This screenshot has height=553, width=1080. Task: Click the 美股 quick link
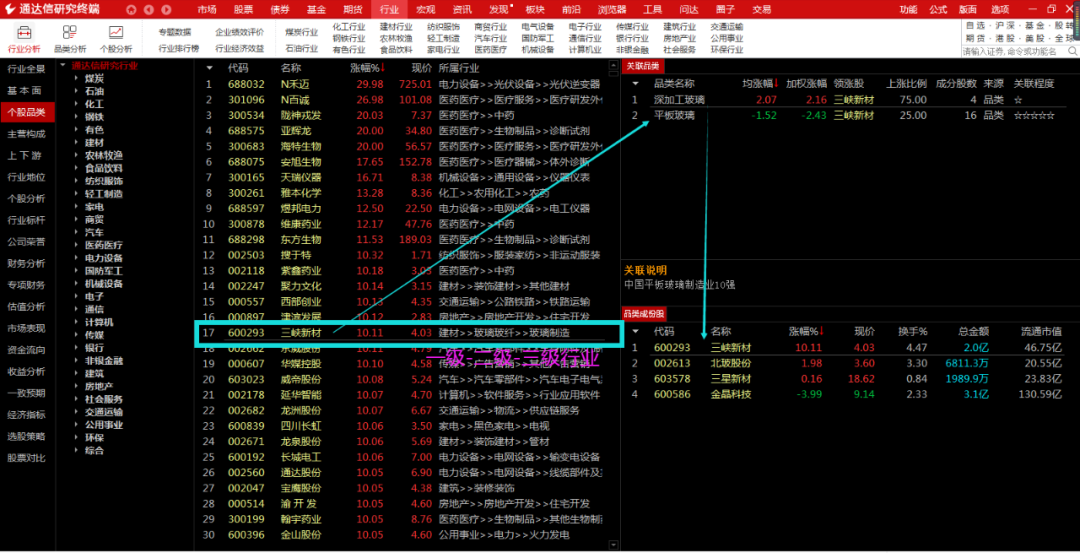pyautogui.click(x=1034, y=38)
